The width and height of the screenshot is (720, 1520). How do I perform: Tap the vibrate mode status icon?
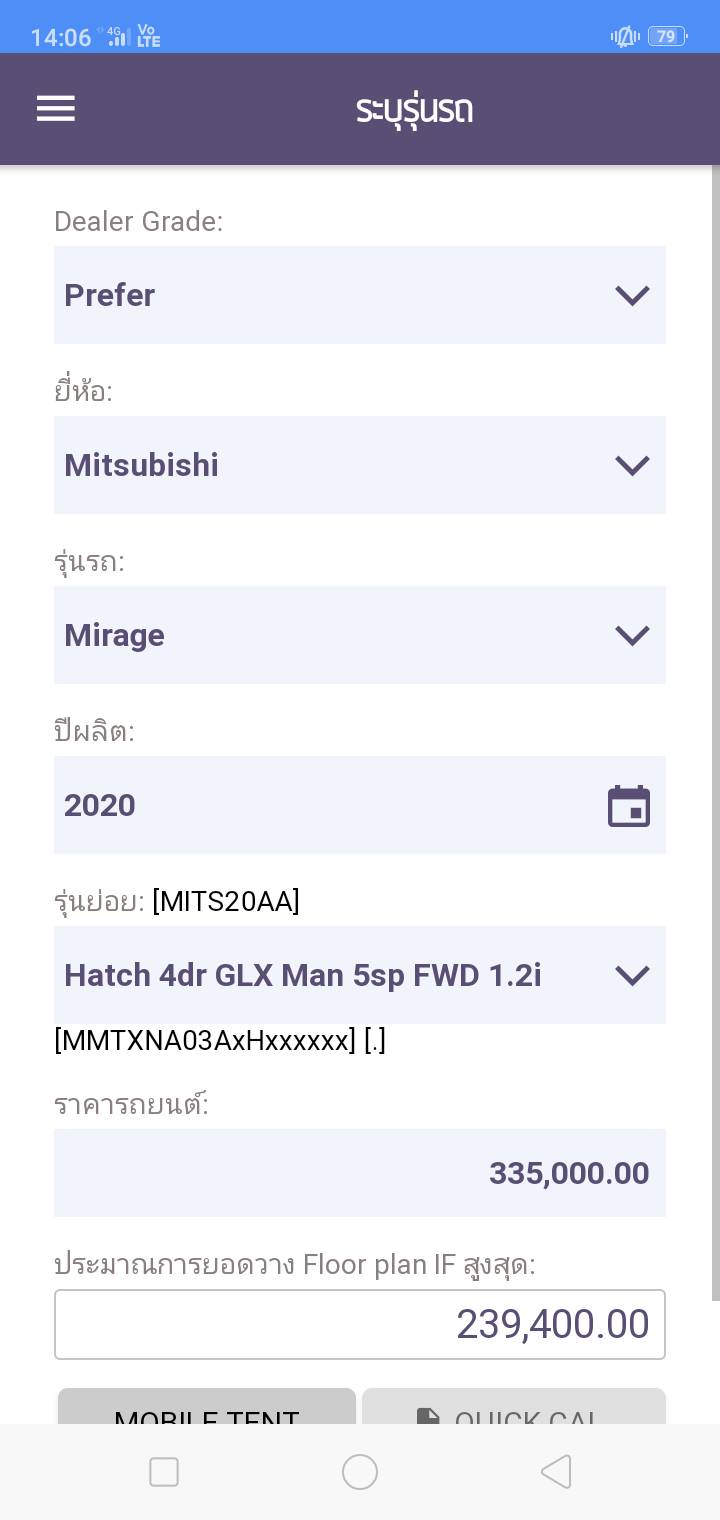point(625,37)
